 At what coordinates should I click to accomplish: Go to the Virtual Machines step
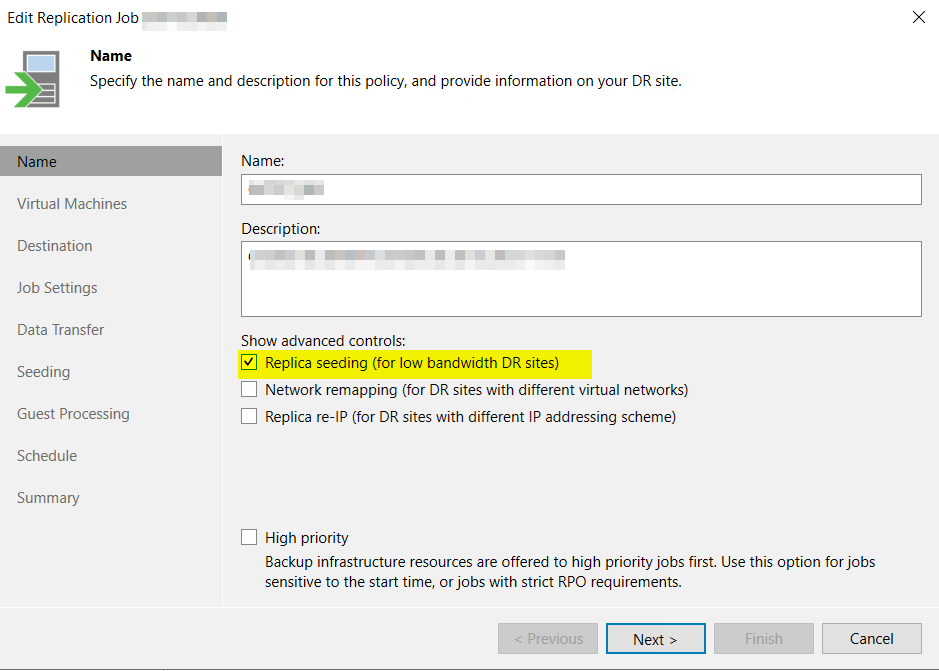coord(72,204)
